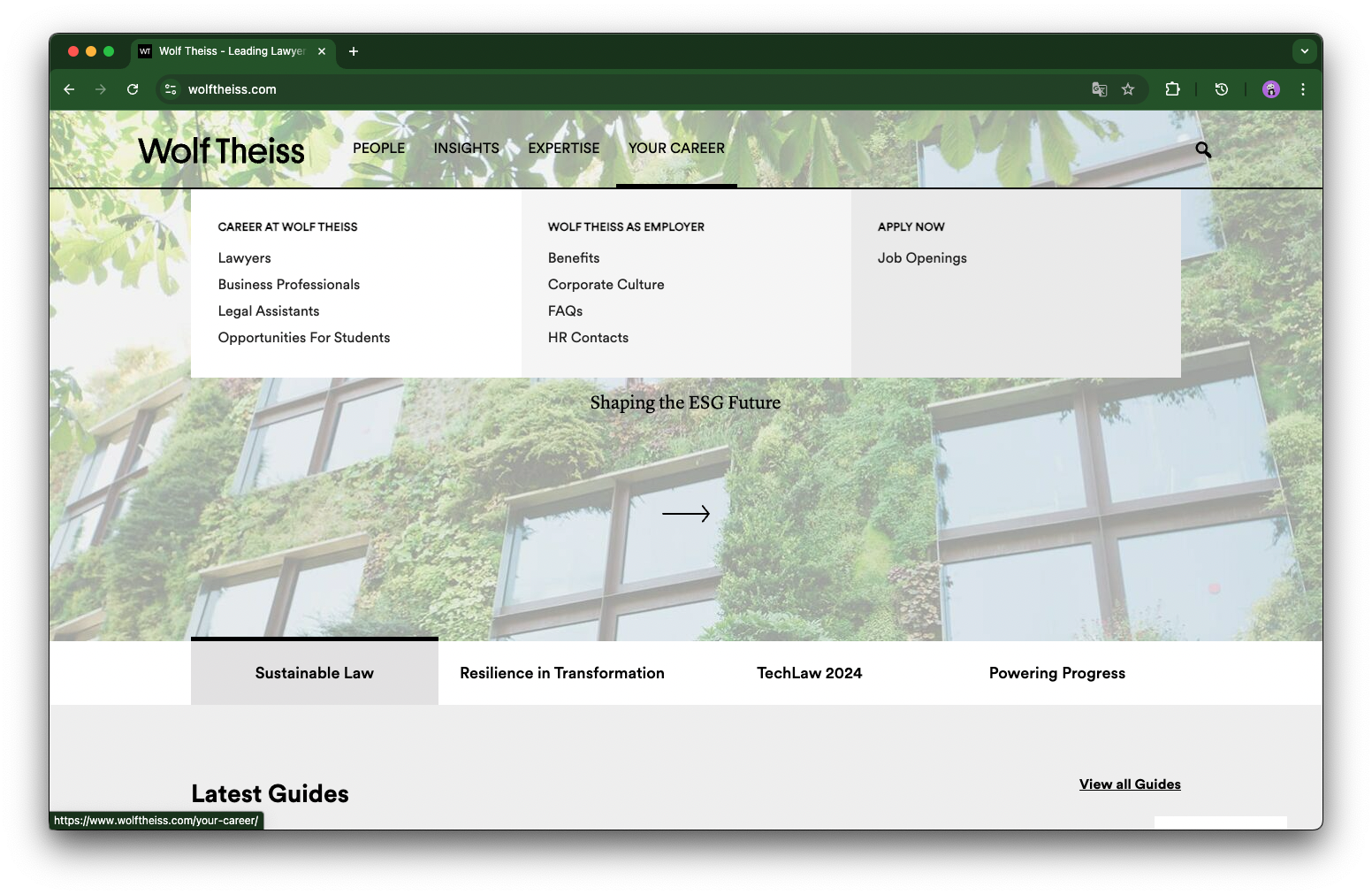Open the profile avatar icon
This screenshot has width=1372, height=895.
[x=1271, y=89]
